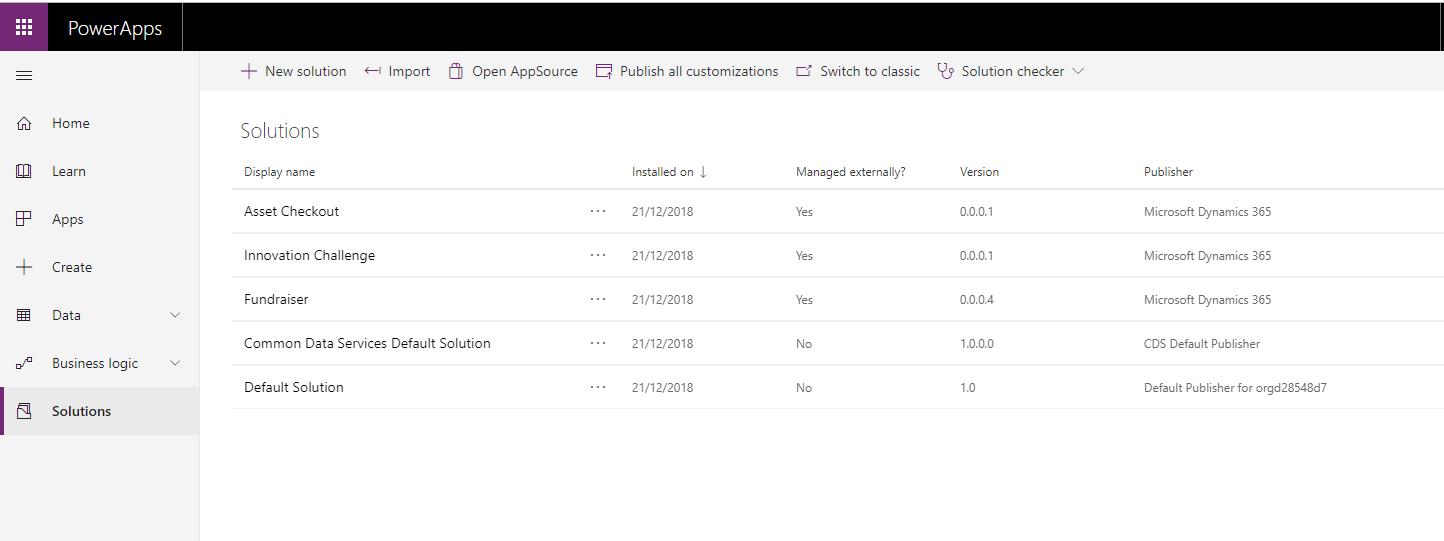Open more options for Asset Checkout
This screenshot has height=541, width=1444.
coord(598,211)
